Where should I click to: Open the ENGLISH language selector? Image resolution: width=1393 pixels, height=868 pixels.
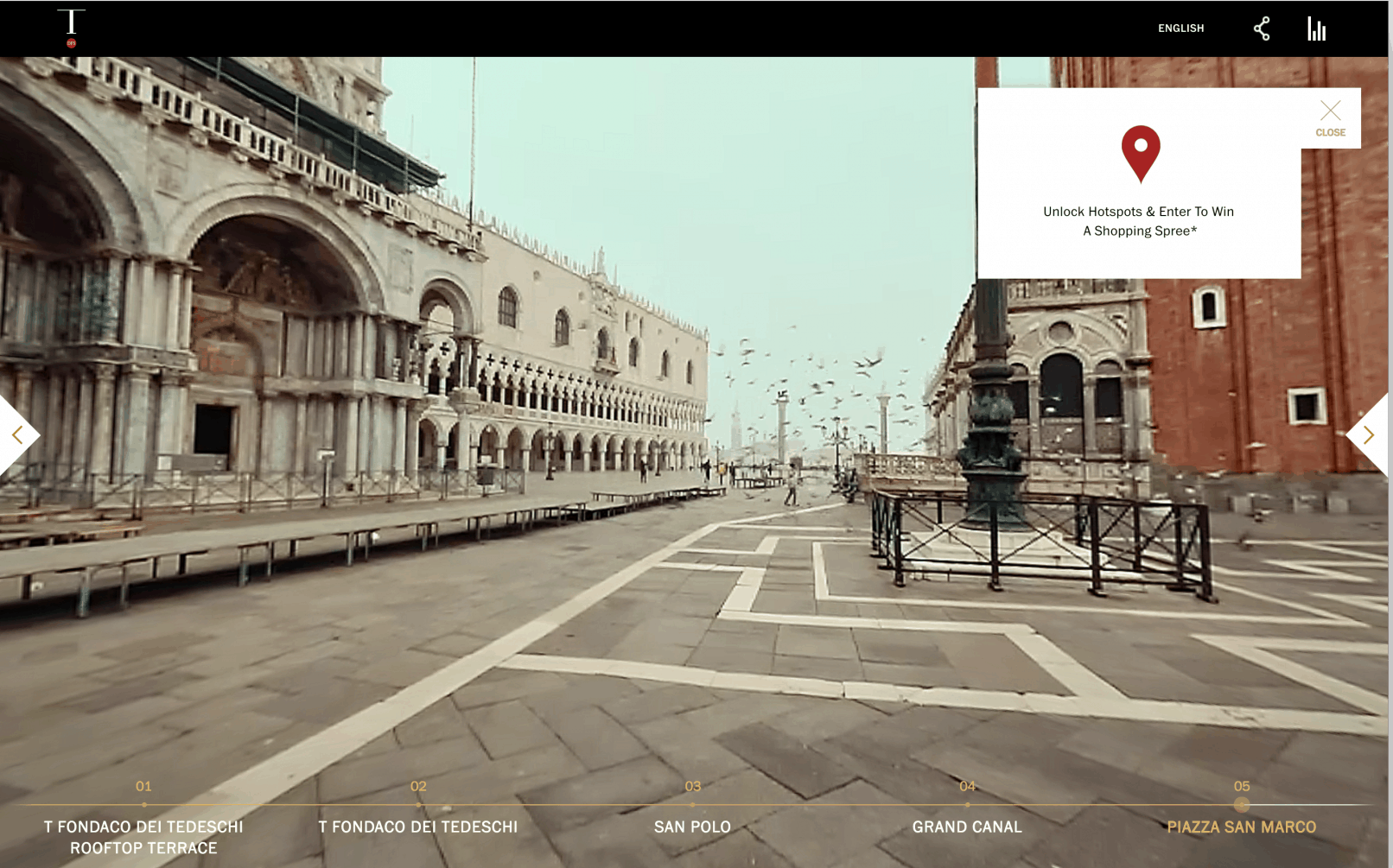tap(1180, 29)
